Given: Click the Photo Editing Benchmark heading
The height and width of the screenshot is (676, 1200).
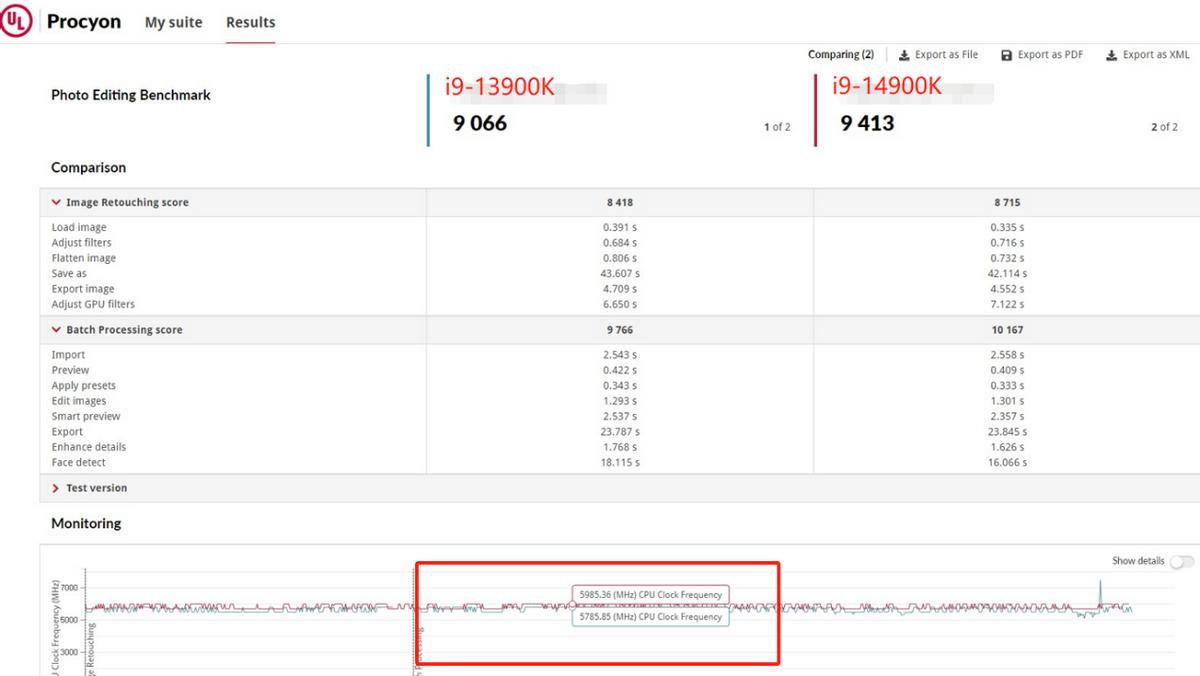Looking at the screenshot, I should [131, 95].
